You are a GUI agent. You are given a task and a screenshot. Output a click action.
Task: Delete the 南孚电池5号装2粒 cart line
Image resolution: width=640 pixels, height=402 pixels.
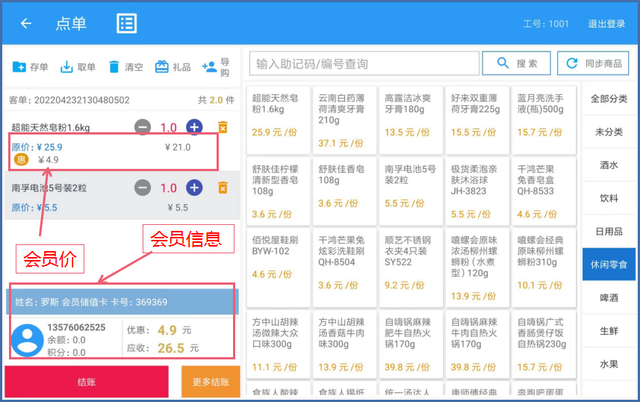[x=222, y=188]
